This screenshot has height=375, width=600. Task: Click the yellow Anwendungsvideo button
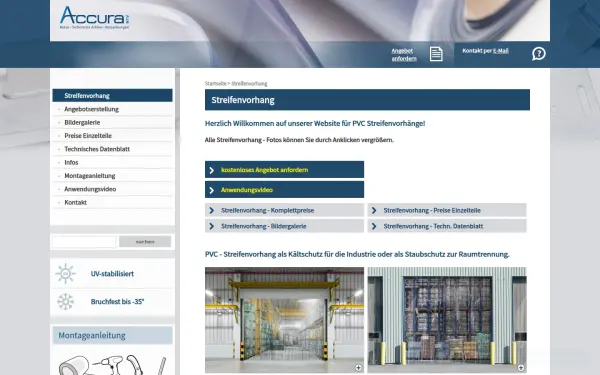click(x=284, y=189)
